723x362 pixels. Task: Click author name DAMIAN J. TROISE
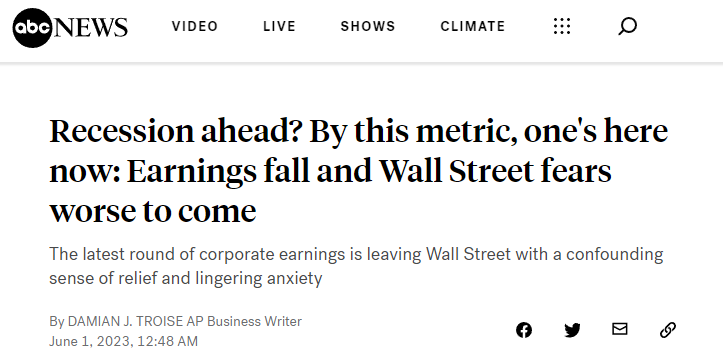[x=125, y=321]
